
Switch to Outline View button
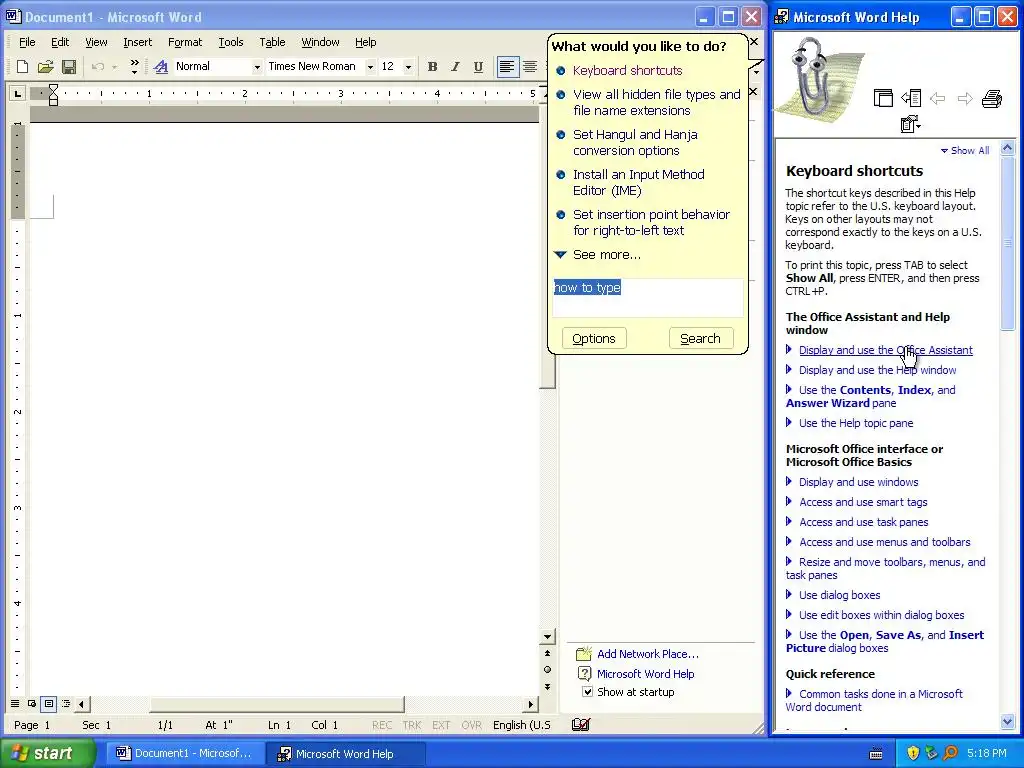(x=65, y=704)
